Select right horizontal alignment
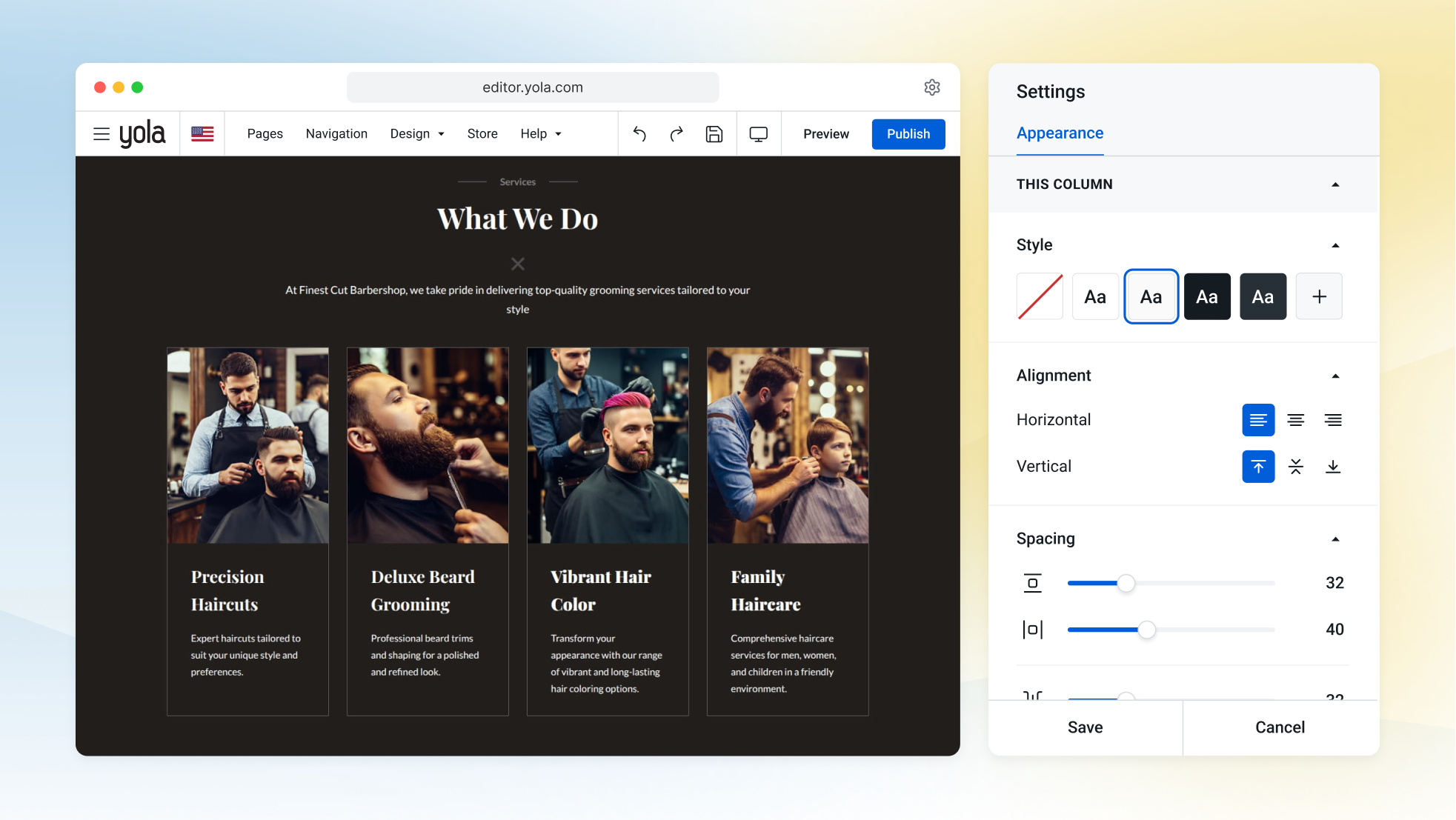Screen dimensions: 1456x820 click(x=1333, y=420)
